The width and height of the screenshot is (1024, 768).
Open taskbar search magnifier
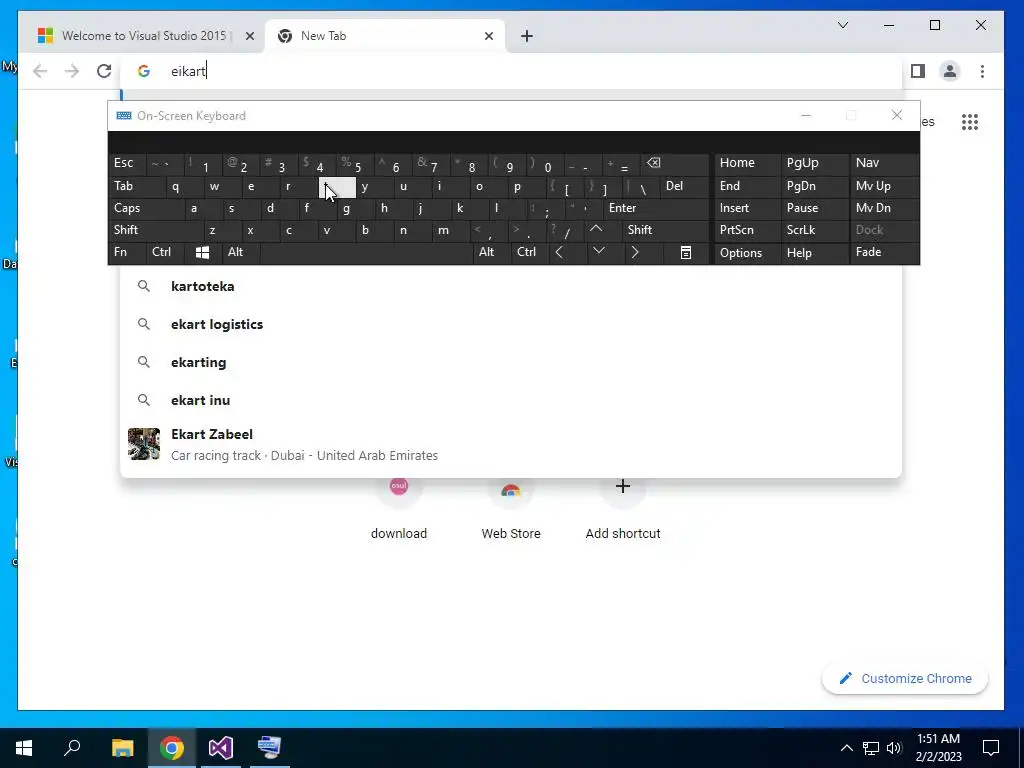point(72,748)
